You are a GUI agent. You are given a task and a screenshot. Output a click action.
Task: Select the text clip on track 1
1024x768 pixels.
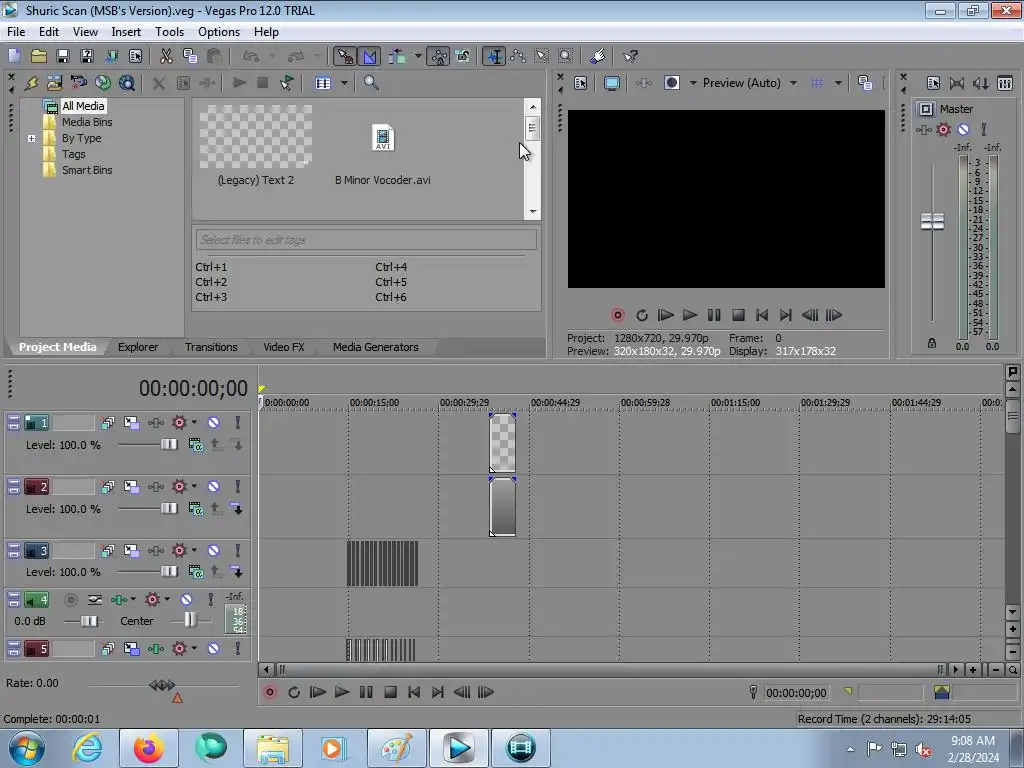tap(502, 443)
